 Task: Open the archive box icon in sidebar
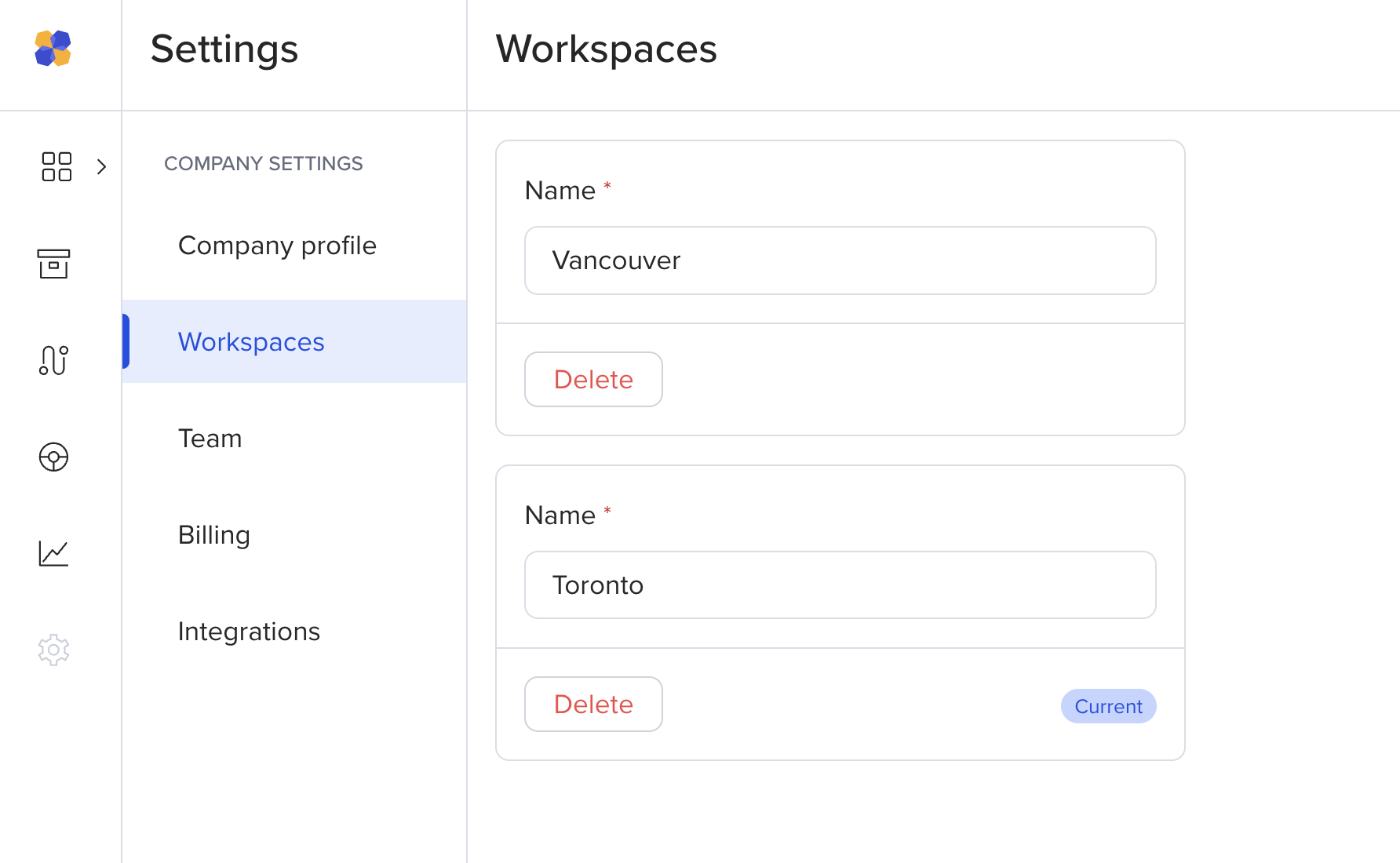tap(53, 264)
